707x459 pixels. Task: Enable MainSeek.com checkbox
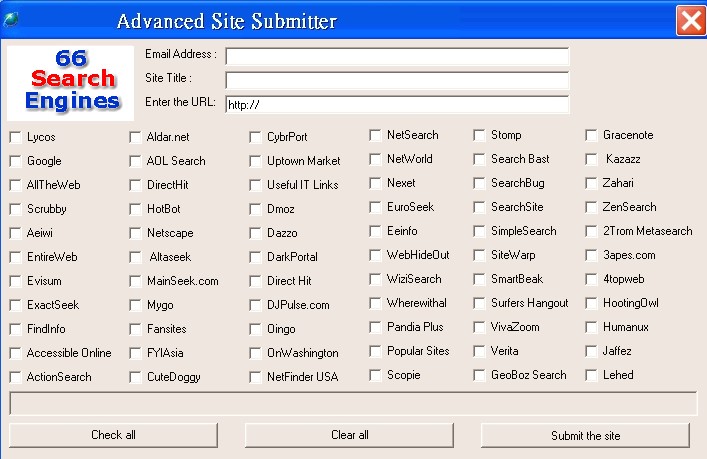(135, 281)
